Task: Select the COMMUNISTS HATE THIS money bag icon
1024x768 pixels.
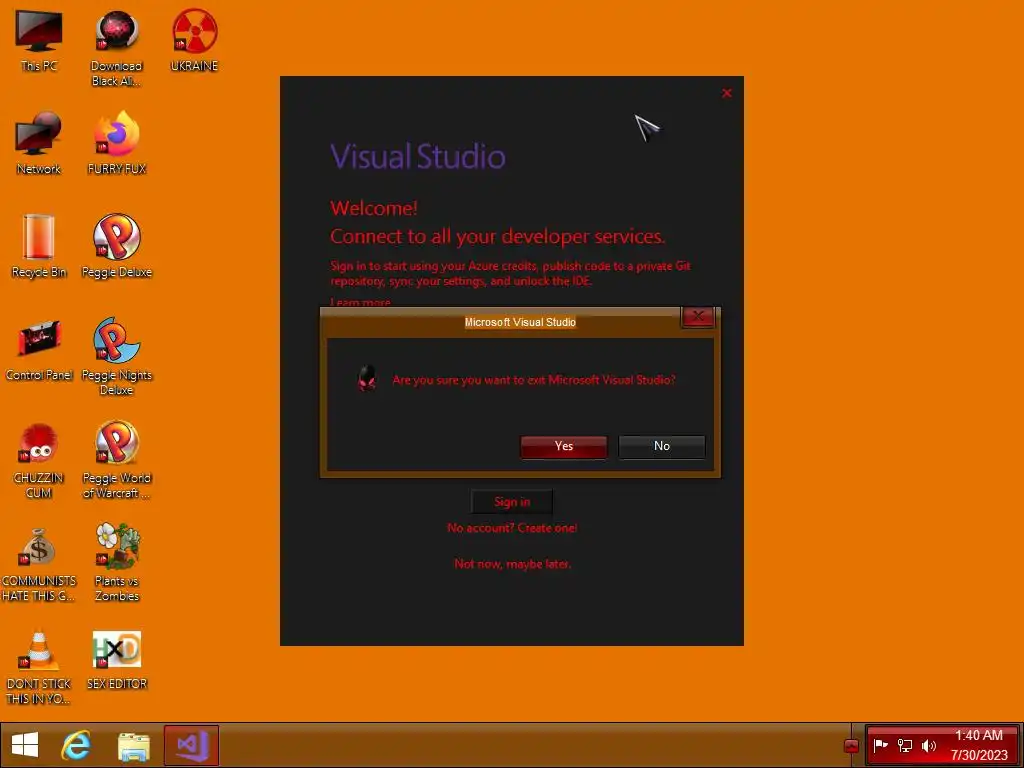Action: [x=39, y=564]
